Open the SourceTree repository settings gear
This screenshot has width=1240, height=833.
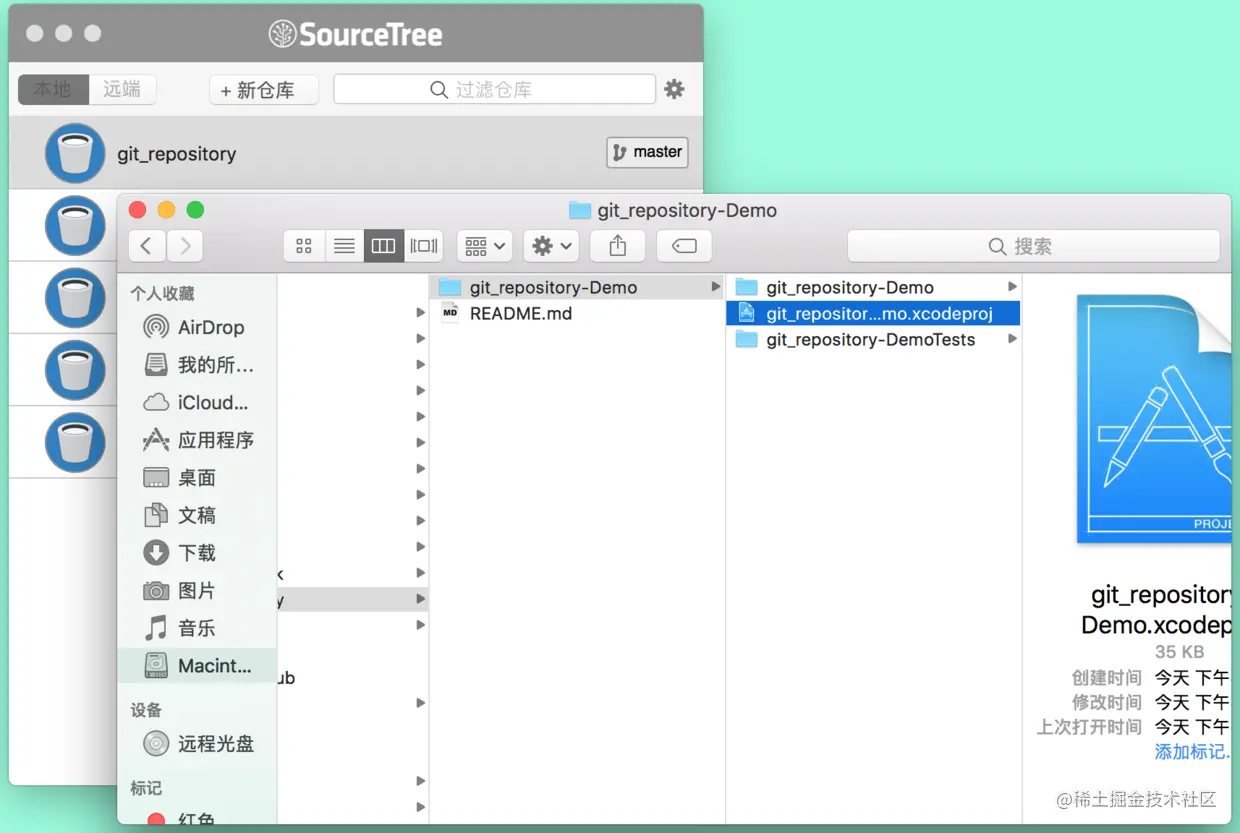click(674, 89)
